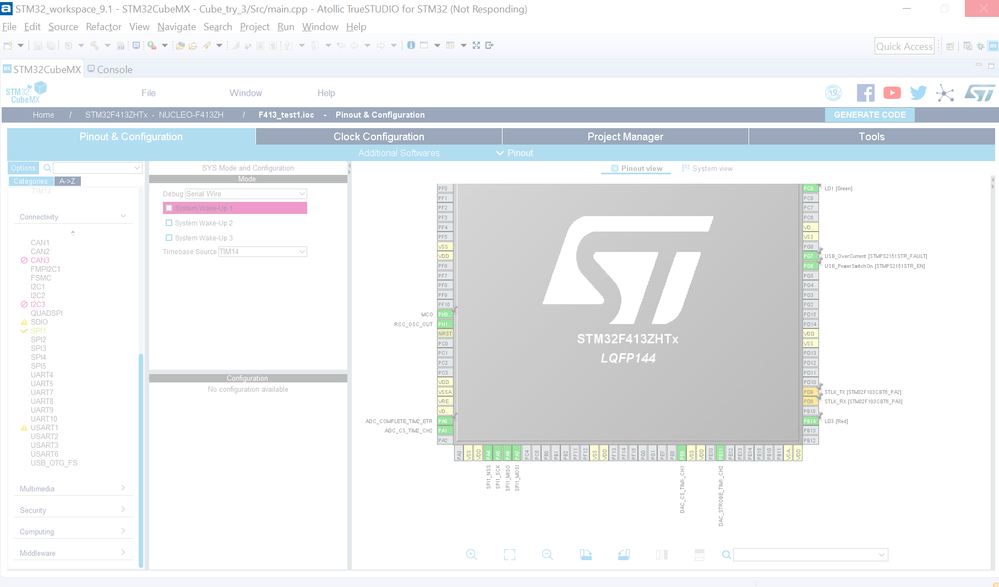
Task: Click the green PA0 pin on the chip
Action: 444,421
